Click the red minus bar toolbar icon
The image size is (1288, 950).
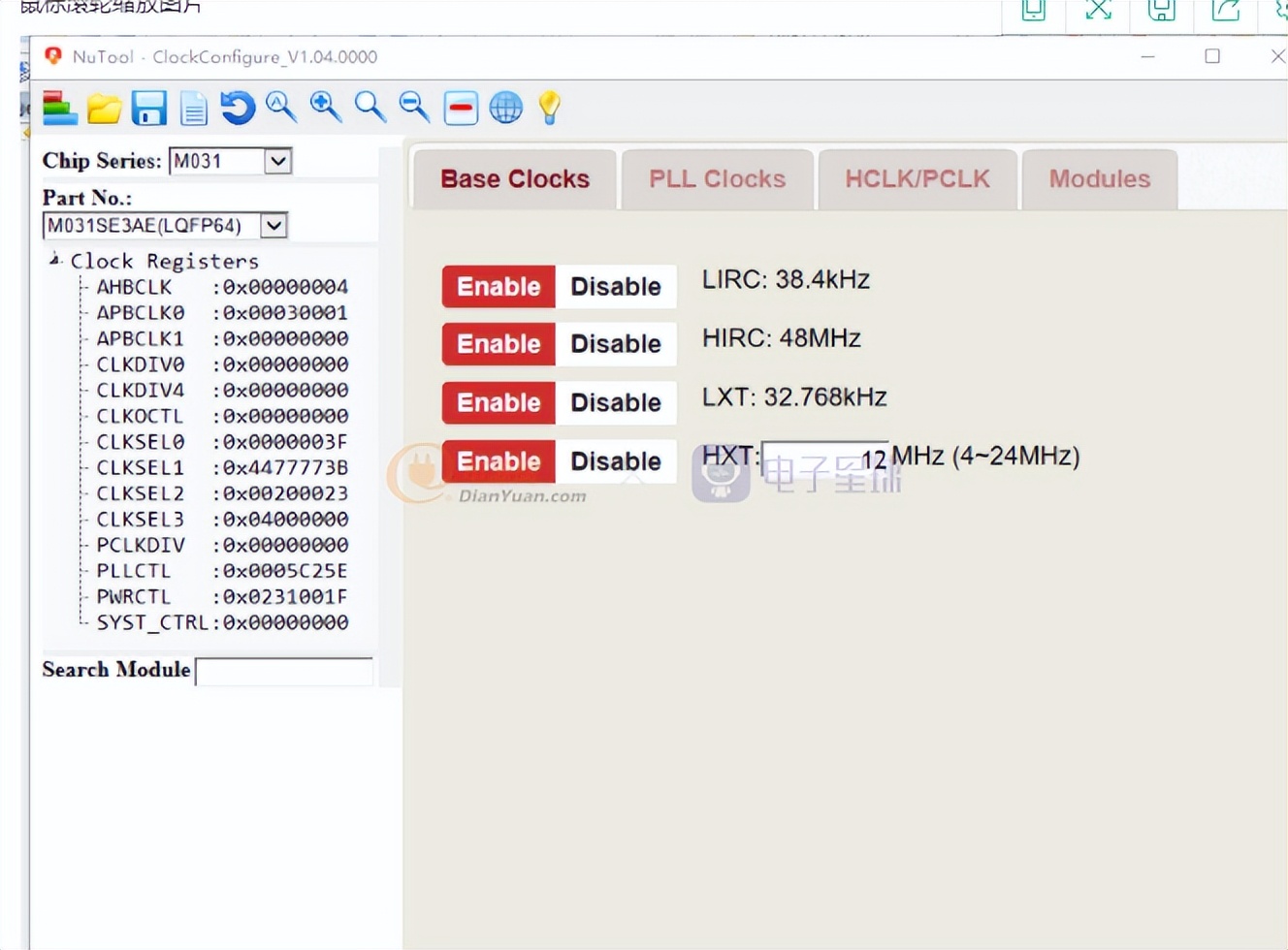tap(461, 108)
